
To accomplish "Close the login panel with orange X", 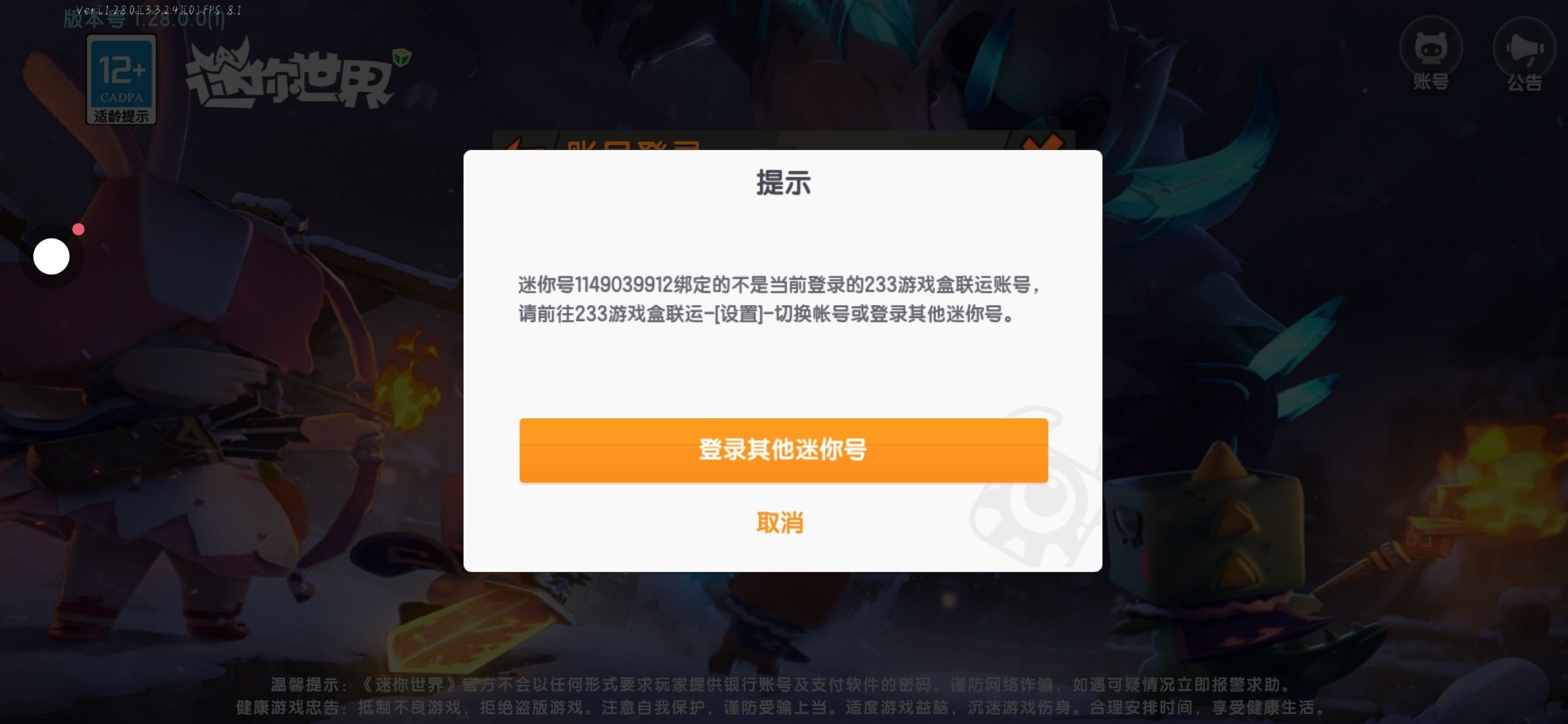I will 1043,142.
